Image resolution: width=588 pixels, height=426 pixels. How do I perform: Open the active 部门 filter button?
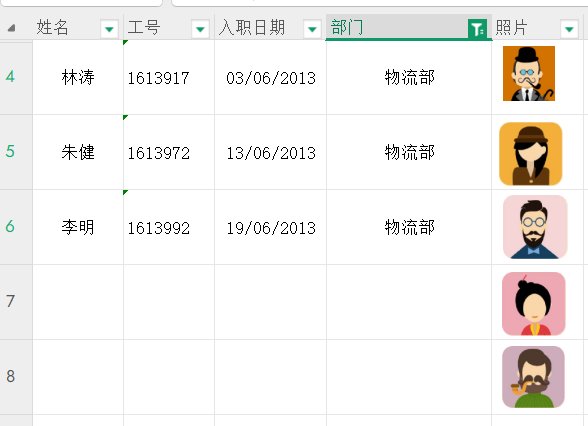pos(477,29)
